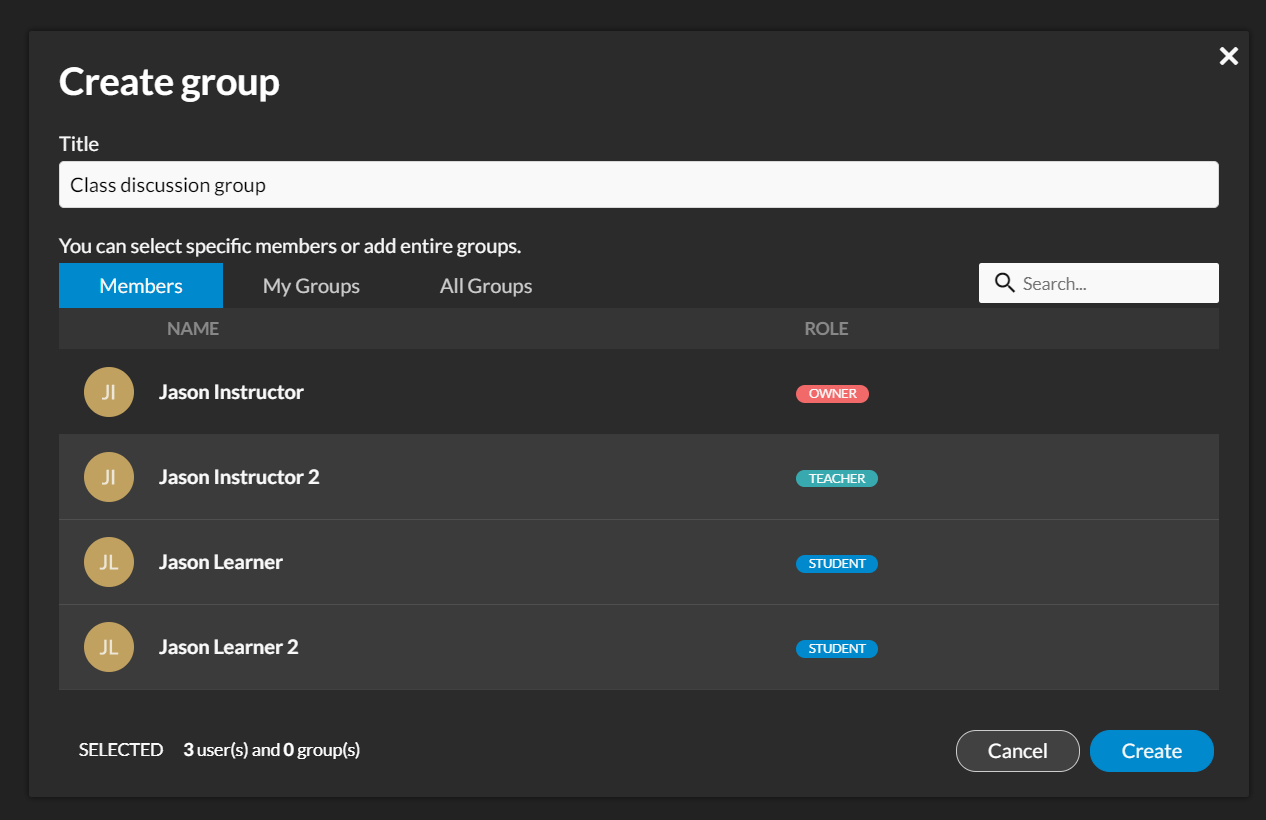Click inside the group Title field

coord(638,184)
